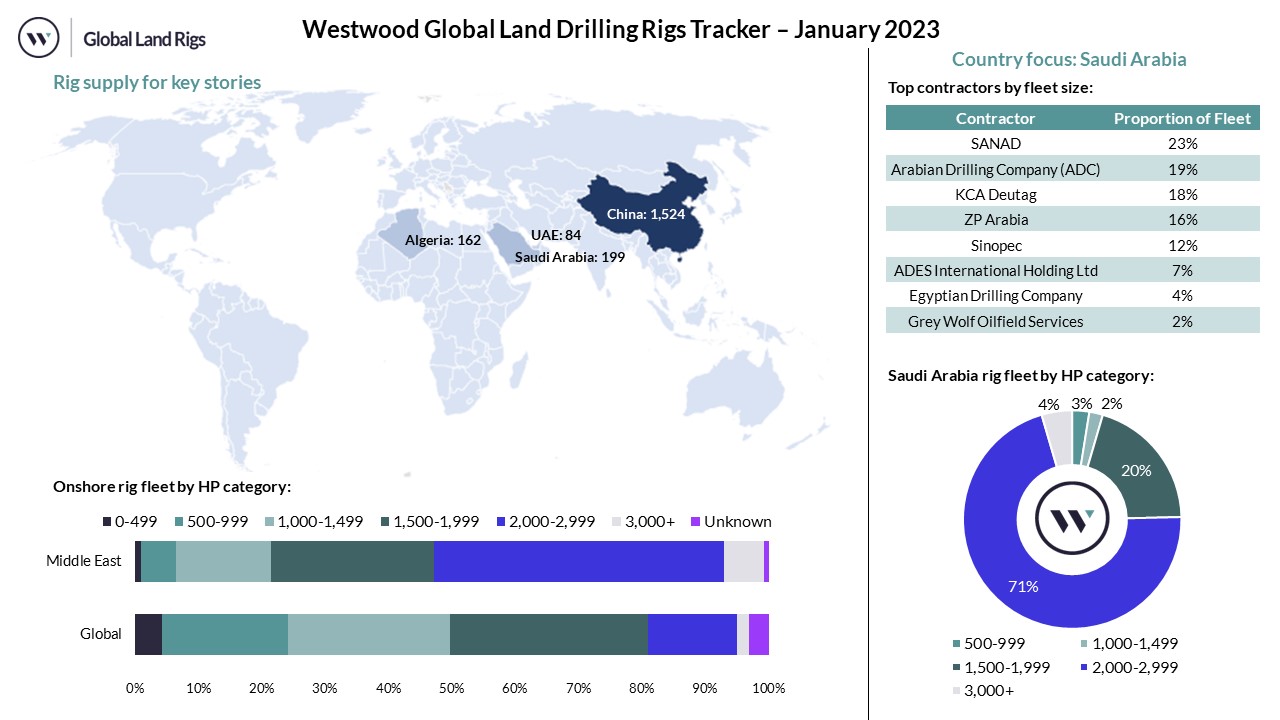This screenshot has height=720, width=1280.
Task: Click the 20% segment of the donut chart
Action: tap(1140, 468)
